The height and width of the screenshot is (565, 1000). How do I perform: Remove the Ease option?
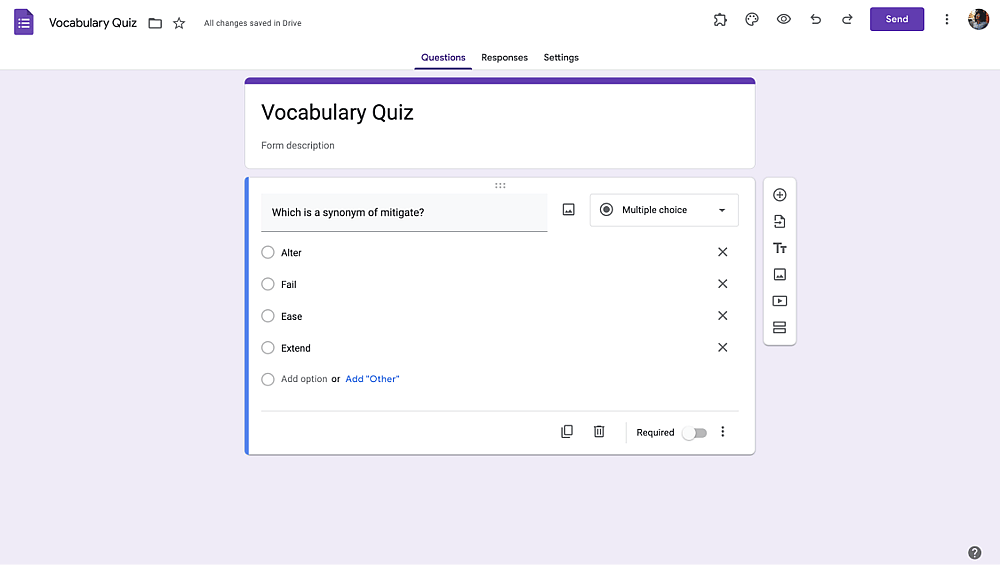pyautogui.click(x=723, y=316)
